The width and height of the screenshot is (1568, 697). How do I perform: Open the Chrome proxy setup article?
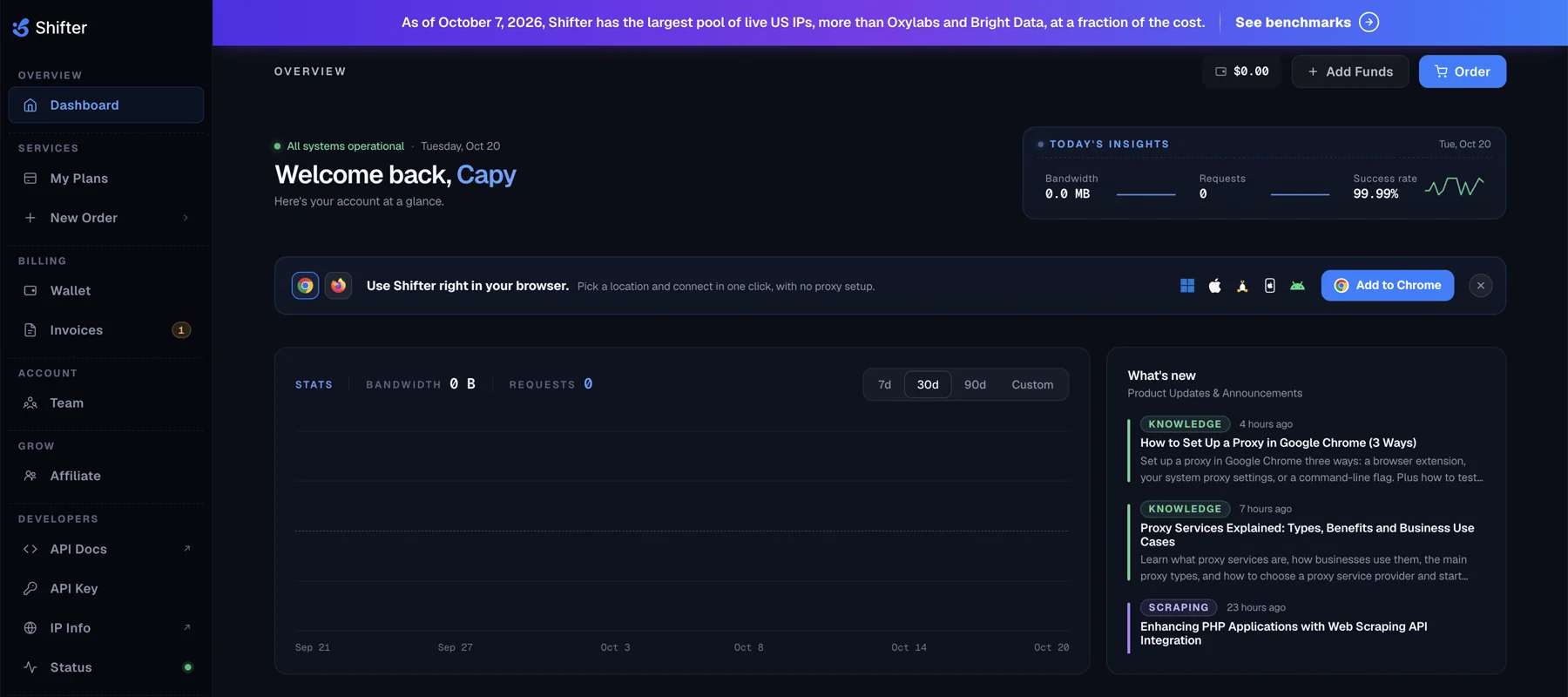click(x=1278, y=443)
